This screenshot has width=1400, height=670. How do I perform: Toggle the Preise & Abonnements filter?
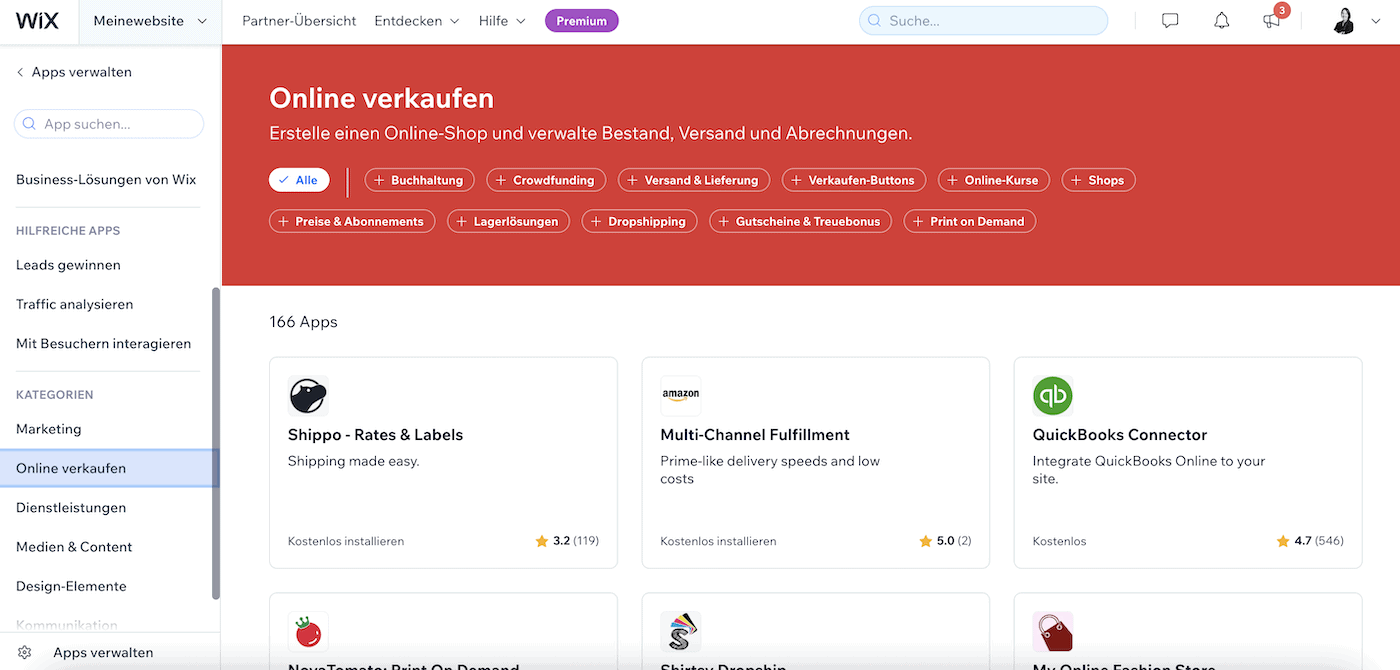[x=352, y=221]
